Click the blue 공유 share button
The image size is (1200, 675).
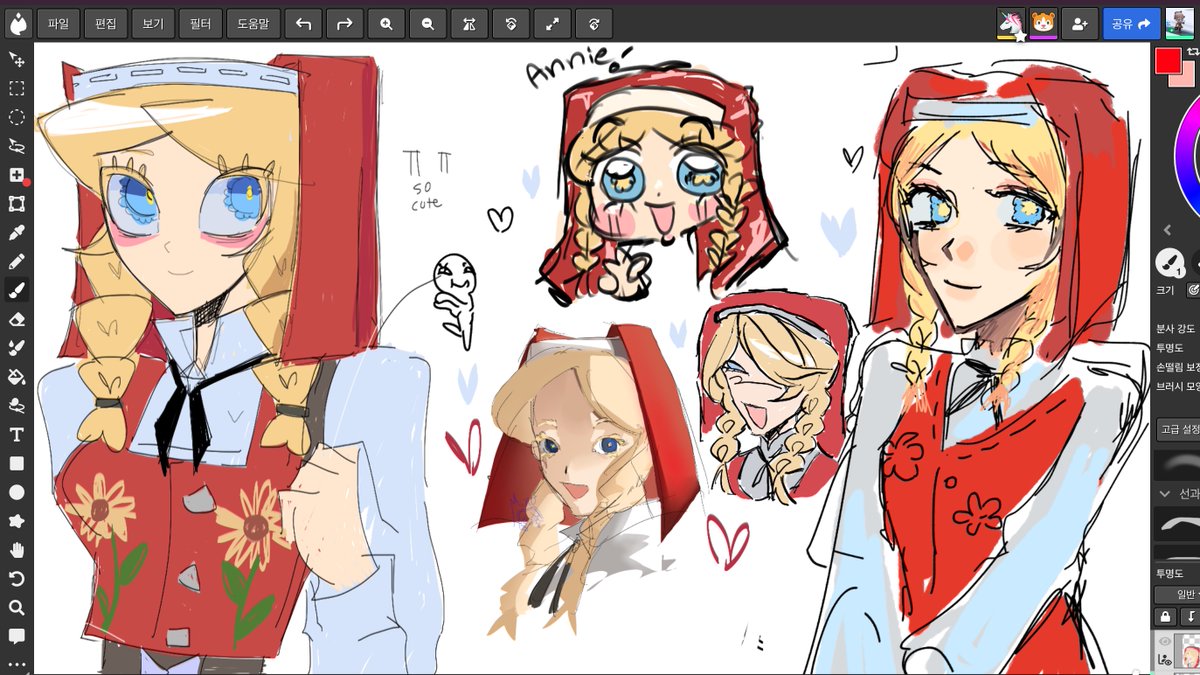[1131, 24]
